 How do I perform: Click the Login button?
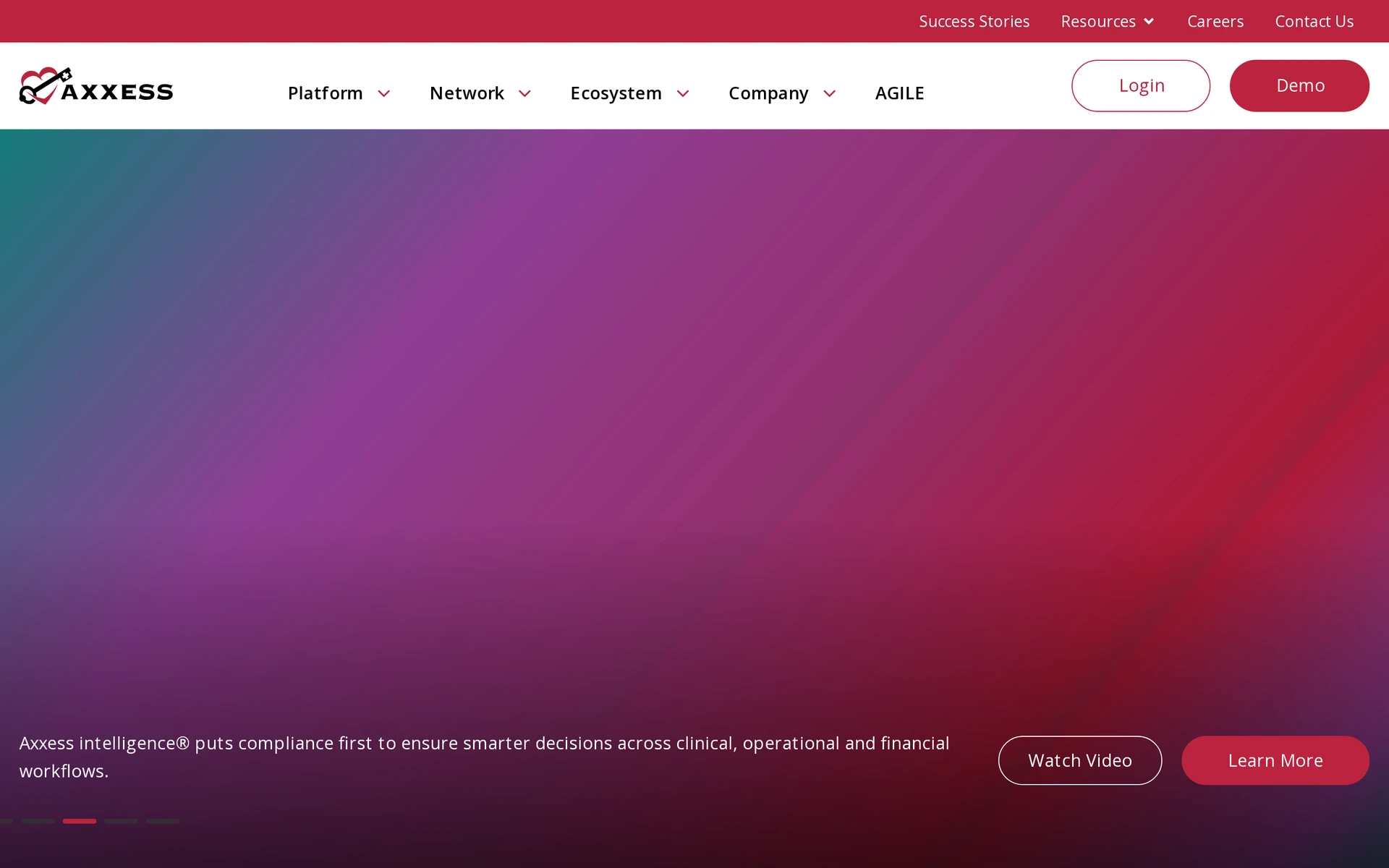tap(1141, 85)
